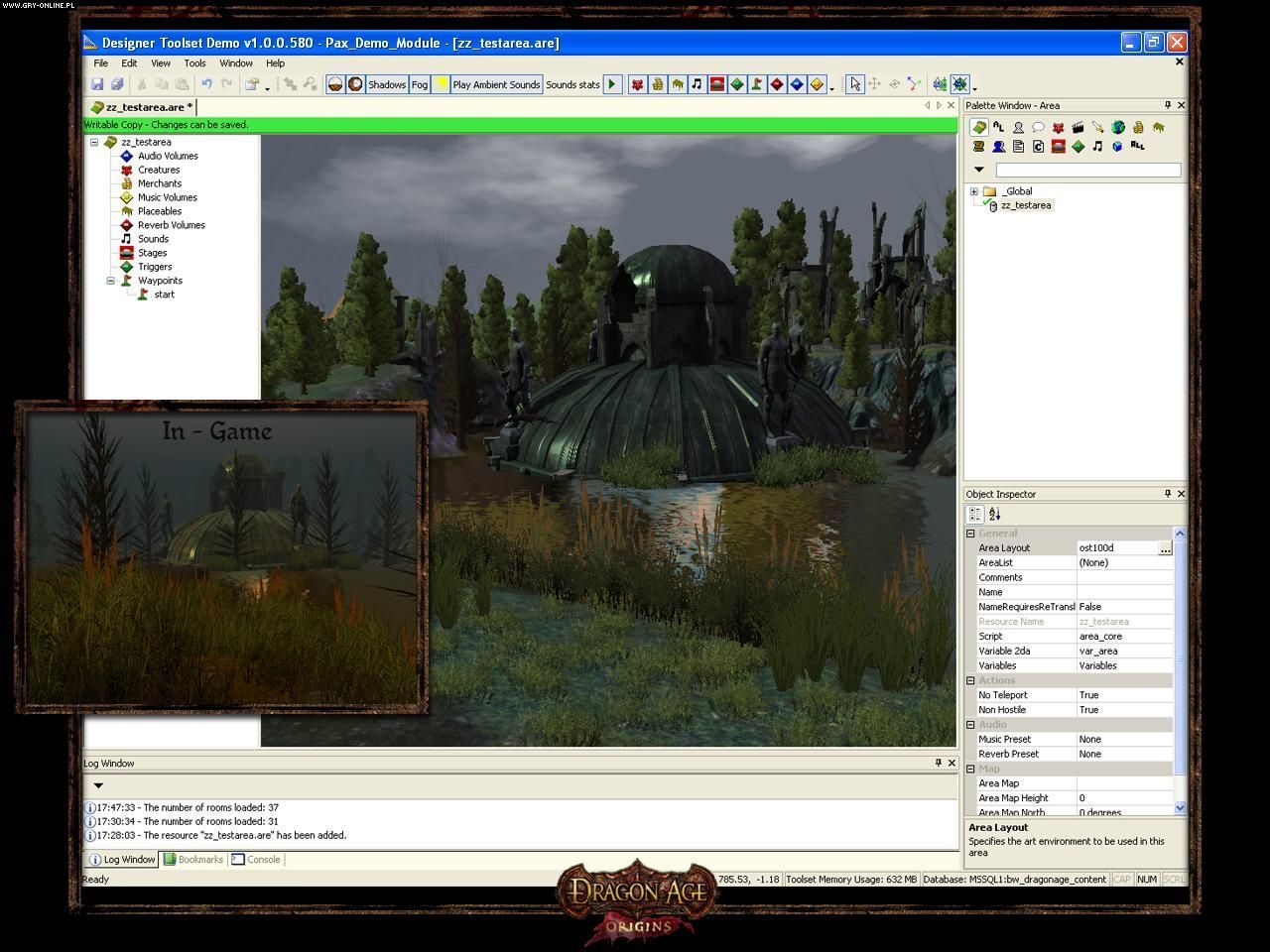Select Merchants in area tree

tap(160, 183)
